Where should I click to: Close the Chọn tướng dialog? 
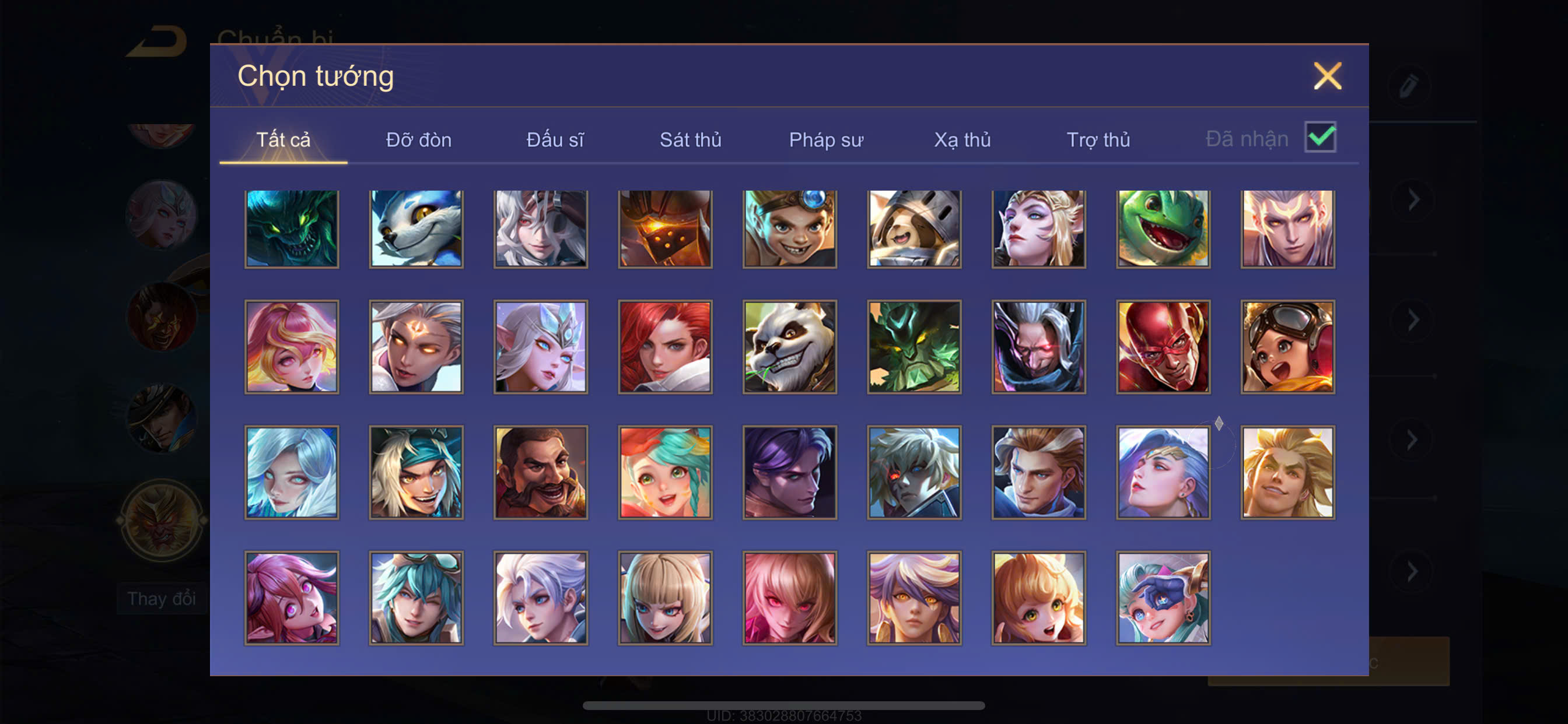[x=1327, y=76]
